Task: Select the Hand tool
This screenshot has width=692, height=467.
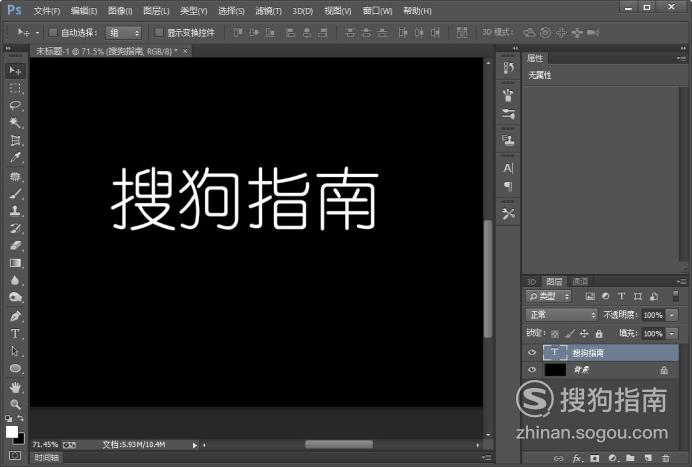Action: pos(15,388)
